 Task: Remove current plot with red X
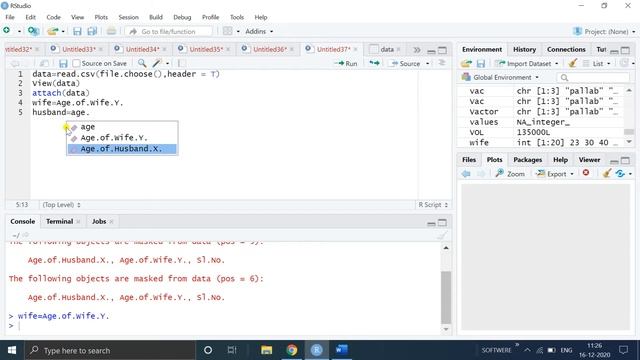pos(586,173)
